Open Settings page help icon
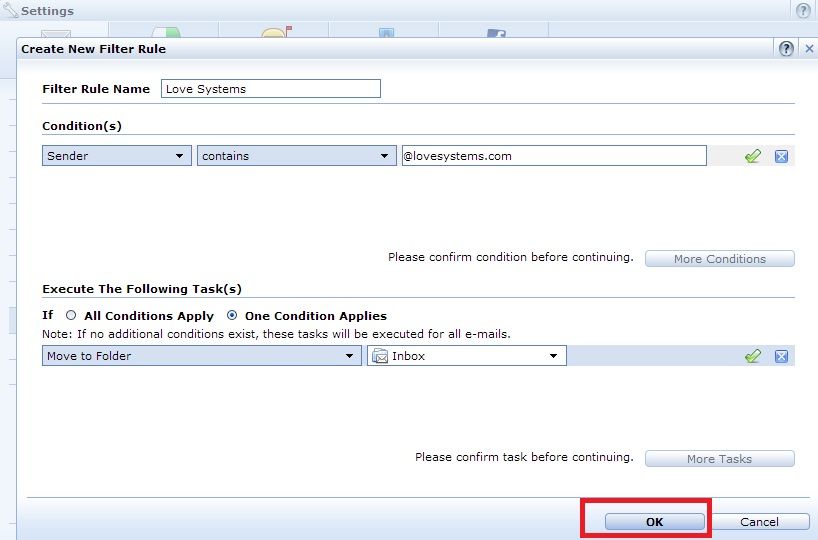Screen dimensions: 818x540 (x=803, y=10)
